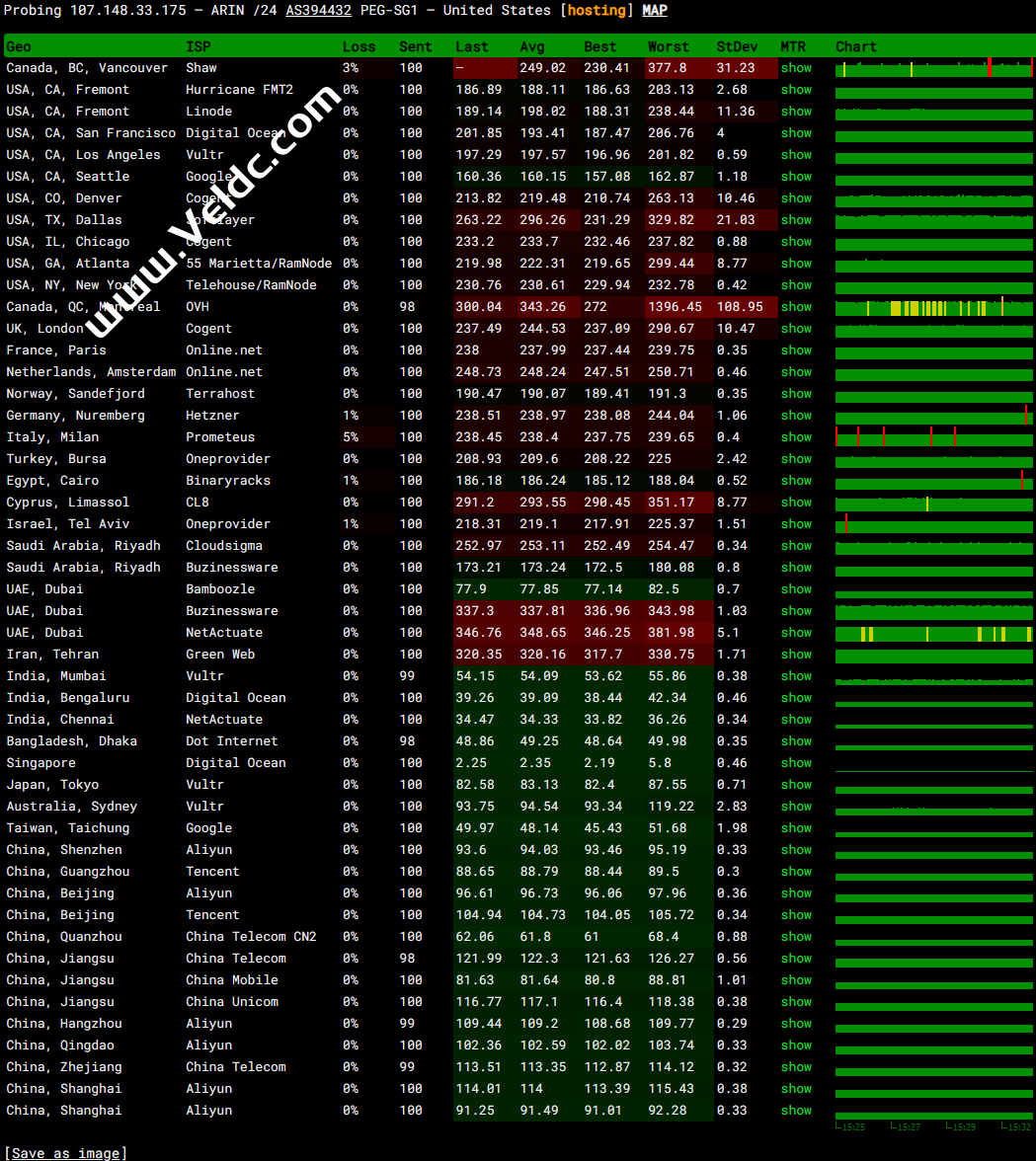This screenshot has width=1036, height=1161.
Task: Click the chart for Italy Milan row
Action: pos(933,437)
